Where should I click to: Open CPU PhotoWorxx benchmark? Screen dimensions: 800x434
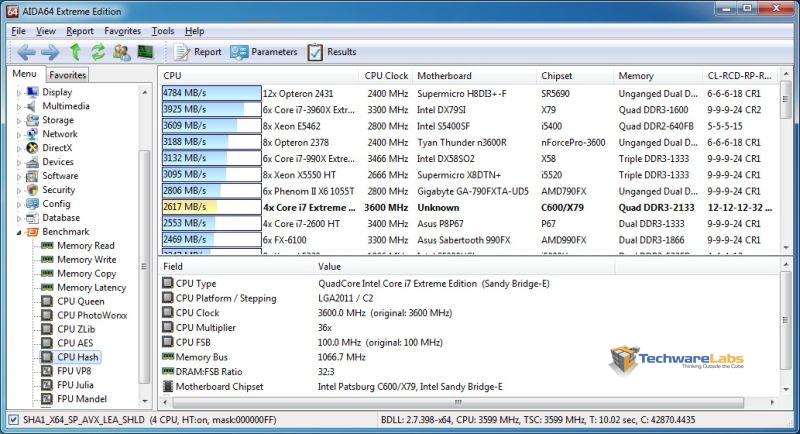92,315
